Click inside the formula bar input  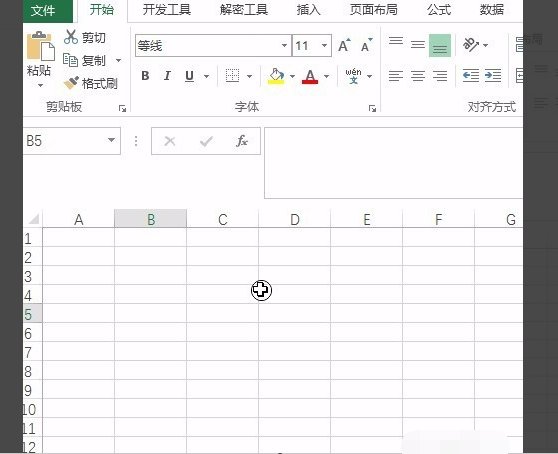coord(393,163)
